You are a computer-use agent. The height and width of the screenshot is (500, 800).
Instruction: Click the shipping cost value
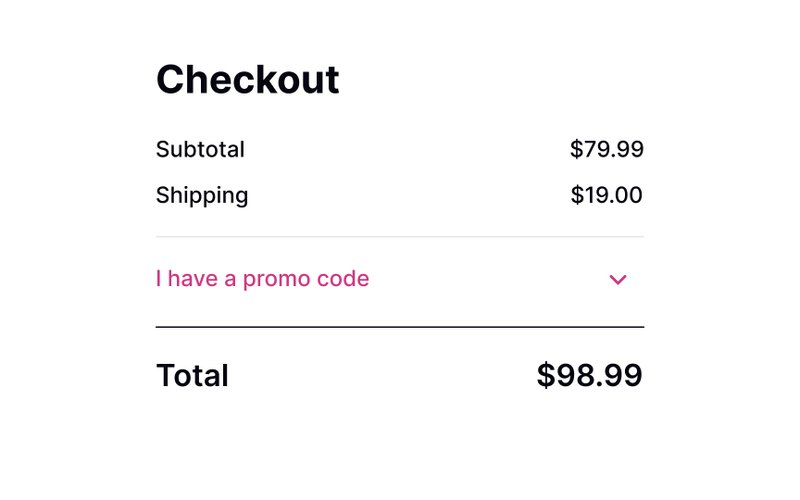607,195
